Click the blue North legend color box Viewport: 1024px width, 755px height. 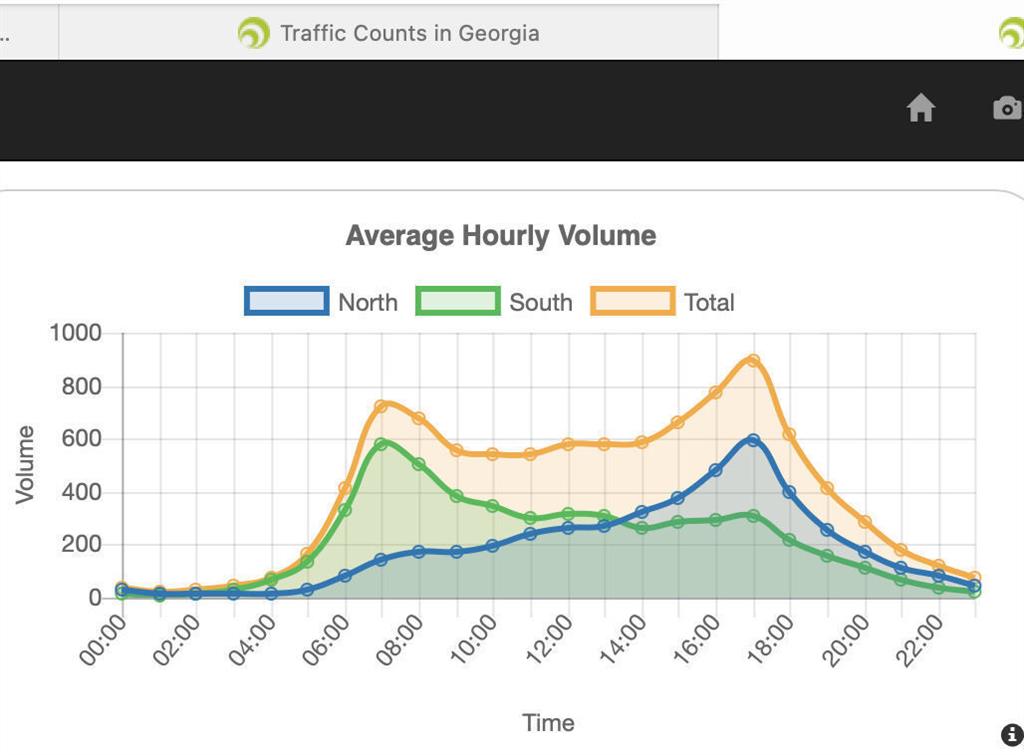(287, 301)
